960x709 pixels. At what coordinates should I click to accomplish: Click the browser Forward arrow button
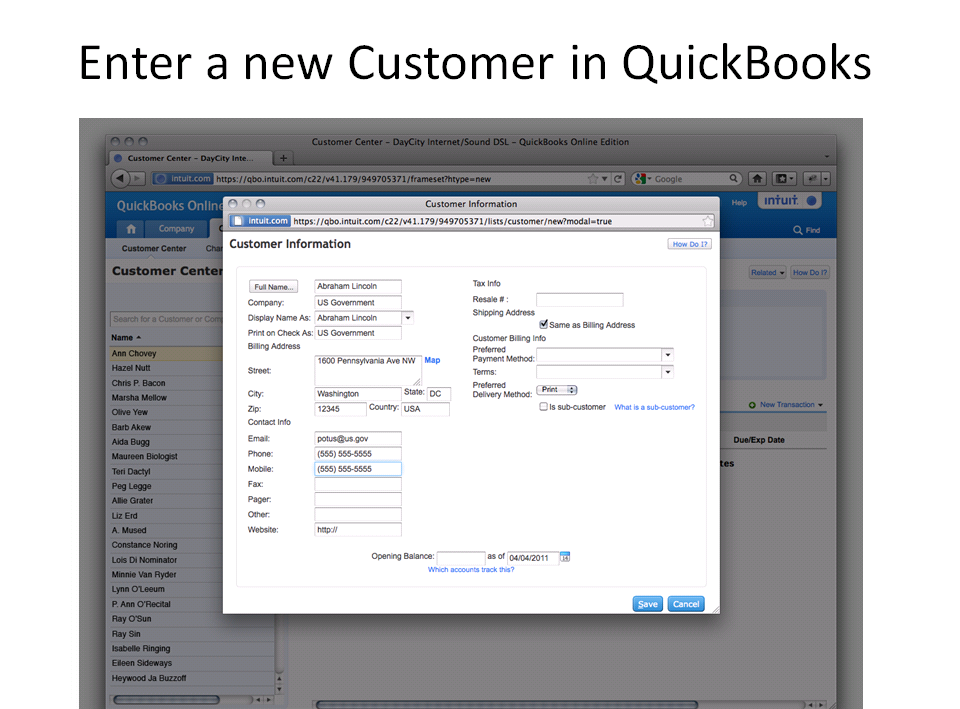138,178
